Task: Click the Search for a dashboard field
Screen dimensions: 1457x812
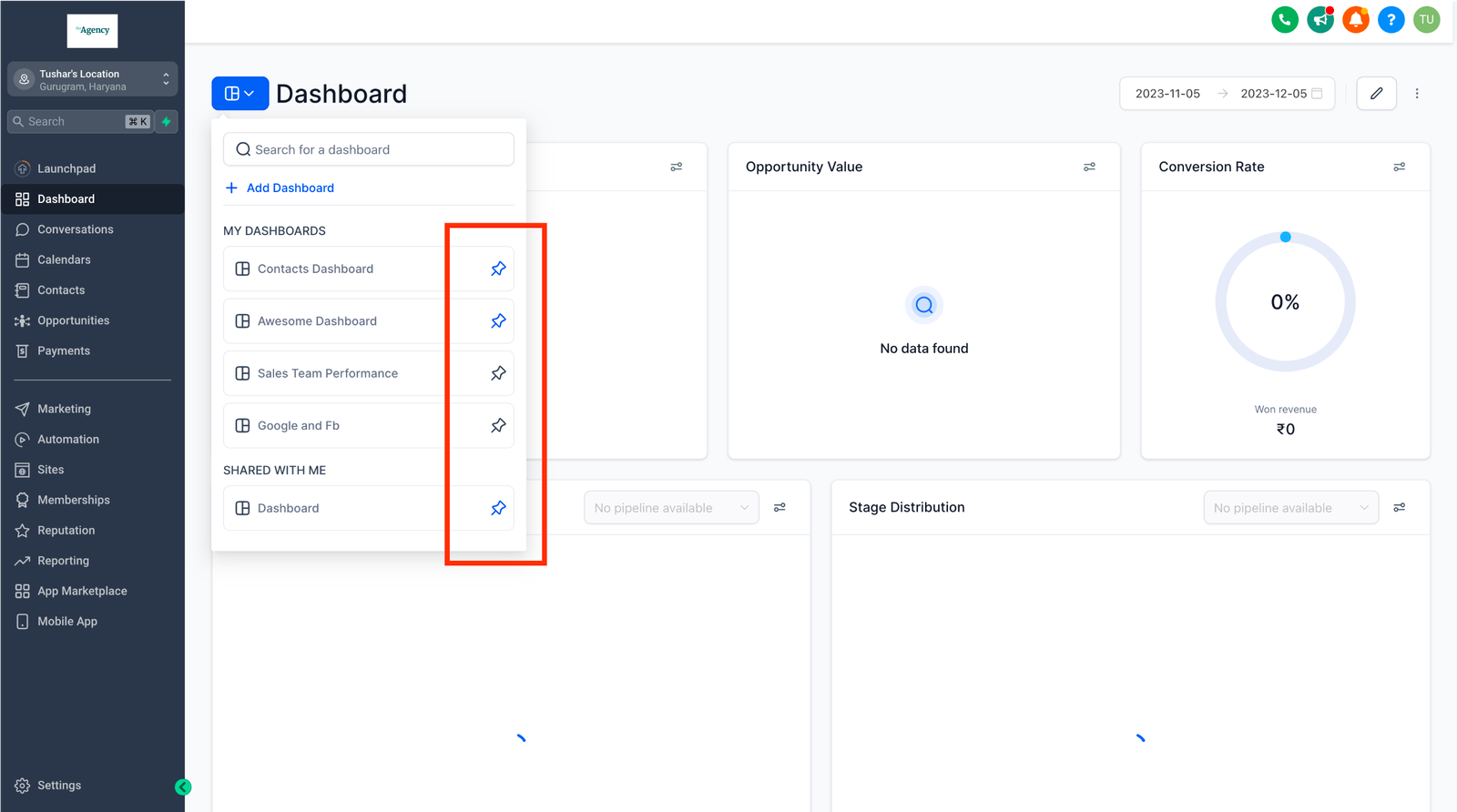Action: [x=369, y=149]
